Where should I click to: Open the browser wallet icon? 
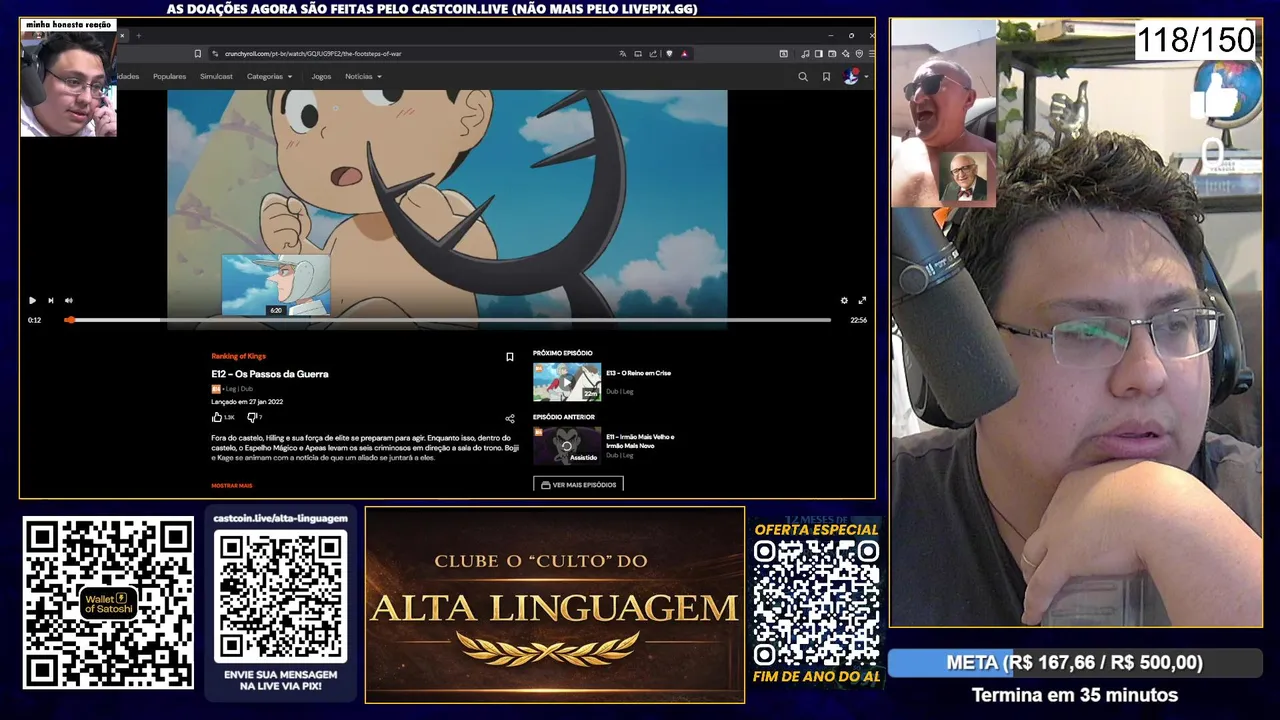832,54
